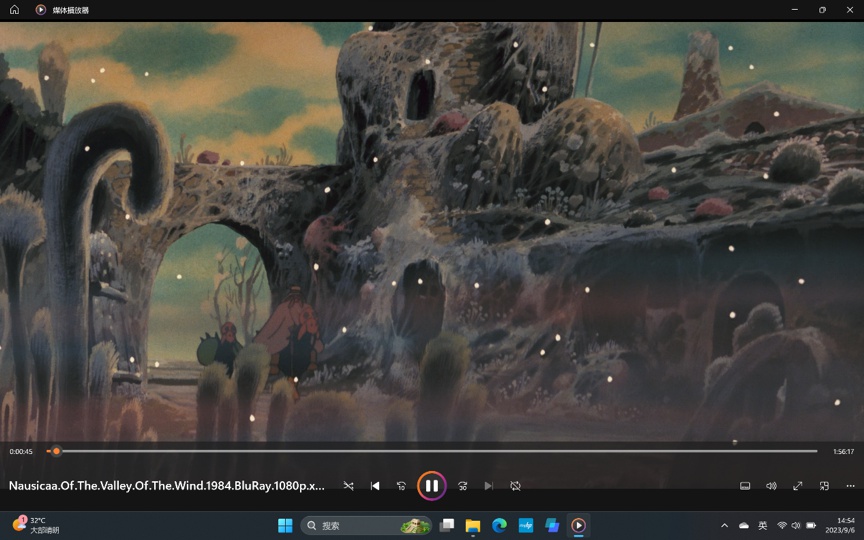Click the system tray speaker icon
The image size is (864, 540).
point(796,526)
